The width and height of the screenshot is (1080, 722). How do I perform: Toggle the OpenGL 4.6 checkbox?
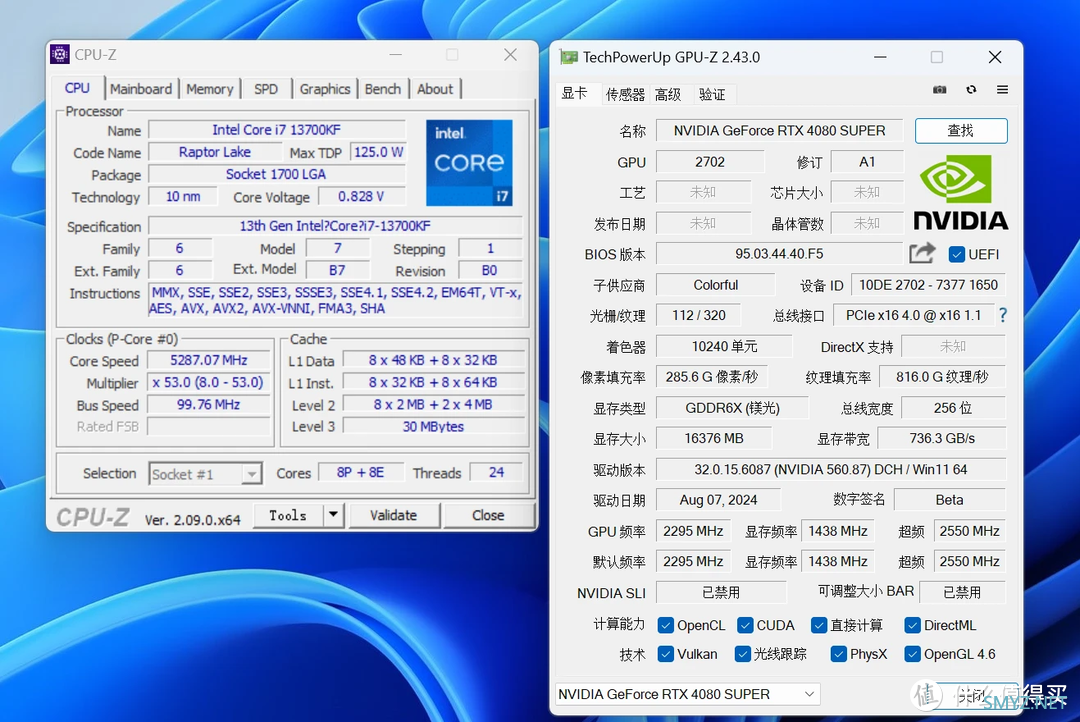(912, 654)
